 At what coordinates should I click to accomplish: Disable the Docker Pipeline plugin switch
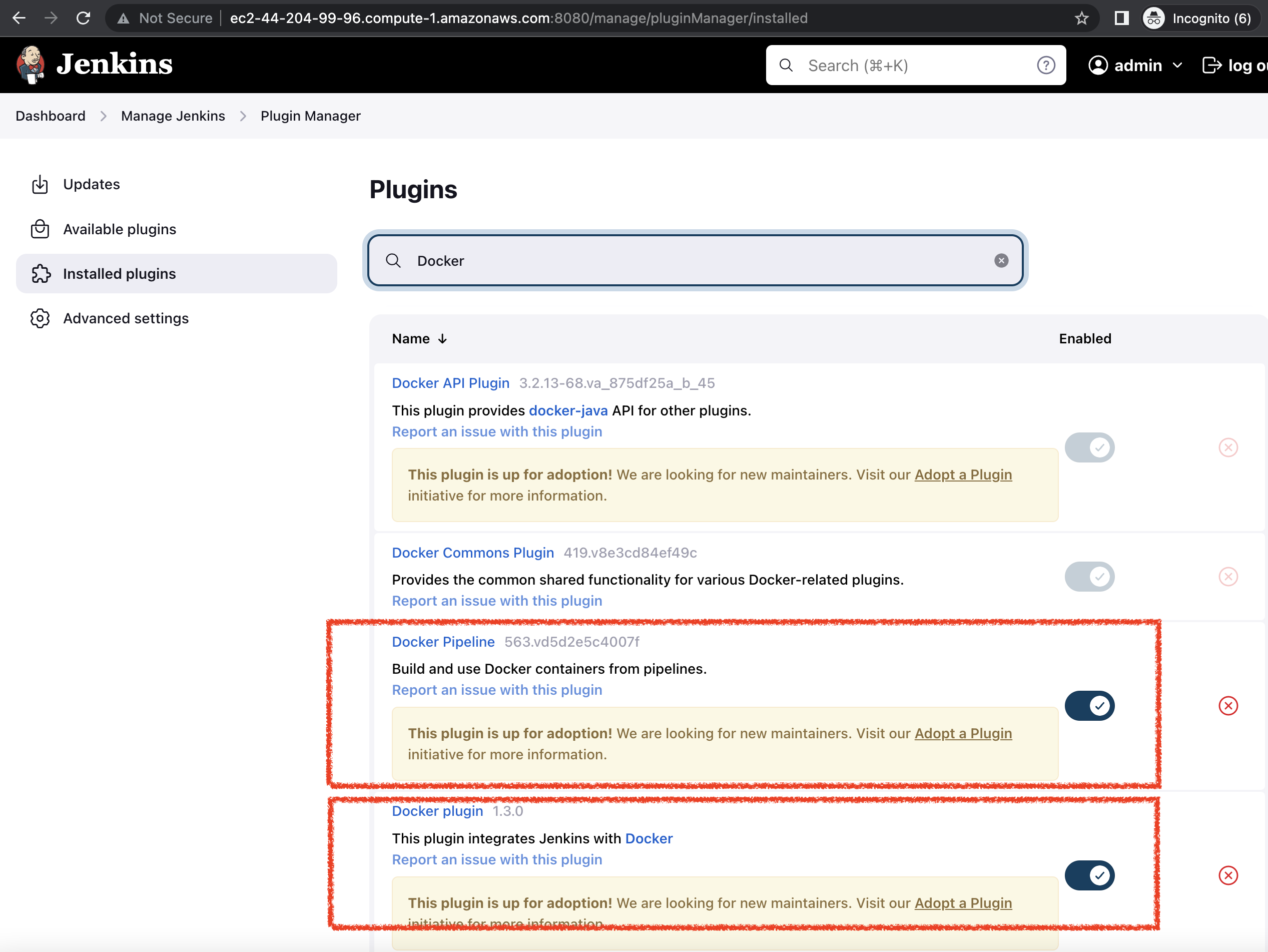click(1089, 705)
